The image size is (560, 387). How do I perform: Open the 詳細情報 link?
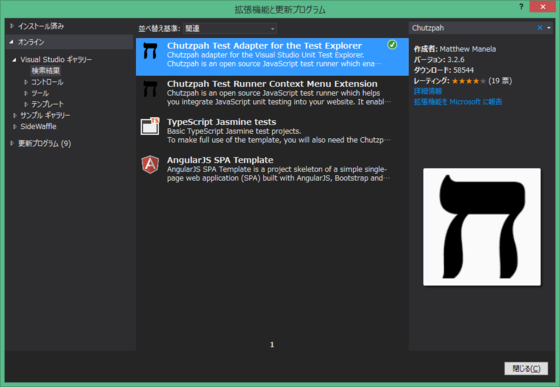tap(428, 91)
